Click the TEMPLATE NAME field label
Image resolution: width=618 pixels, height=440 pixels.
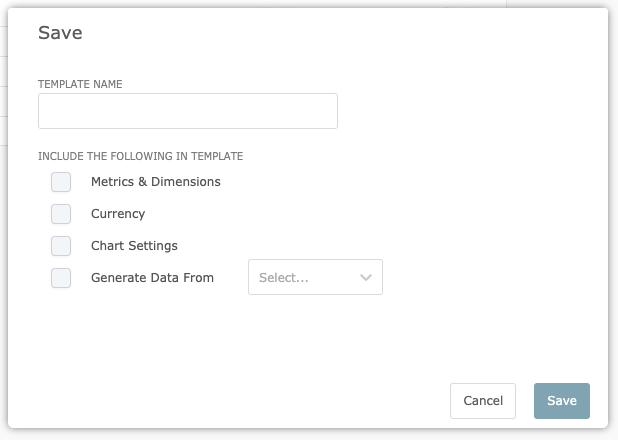point(80,85)
